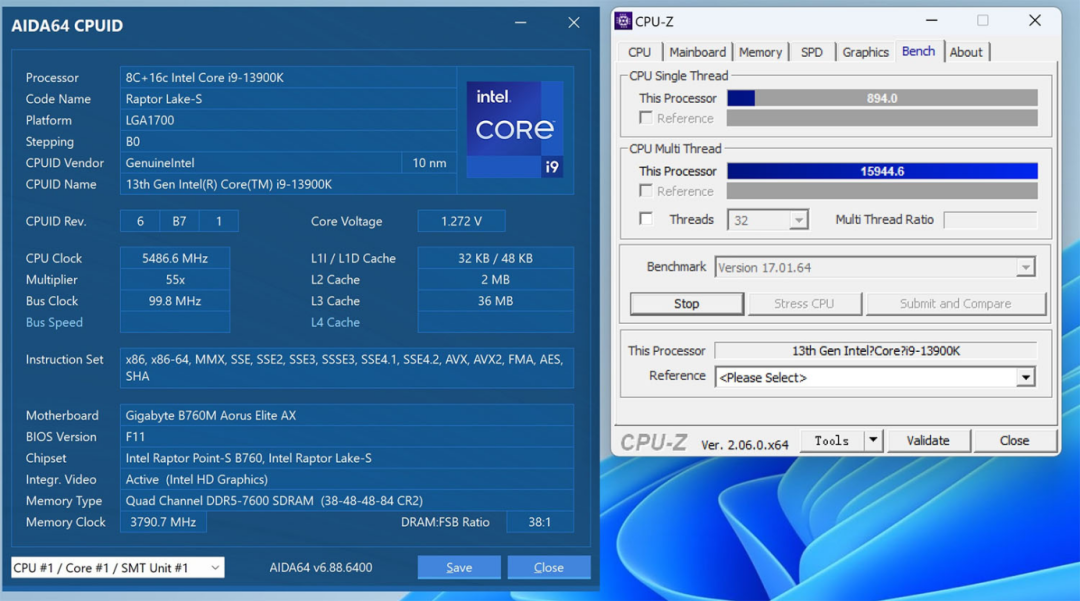
Task: Click the Platform value LGA1700
Action: coord(288,120)
